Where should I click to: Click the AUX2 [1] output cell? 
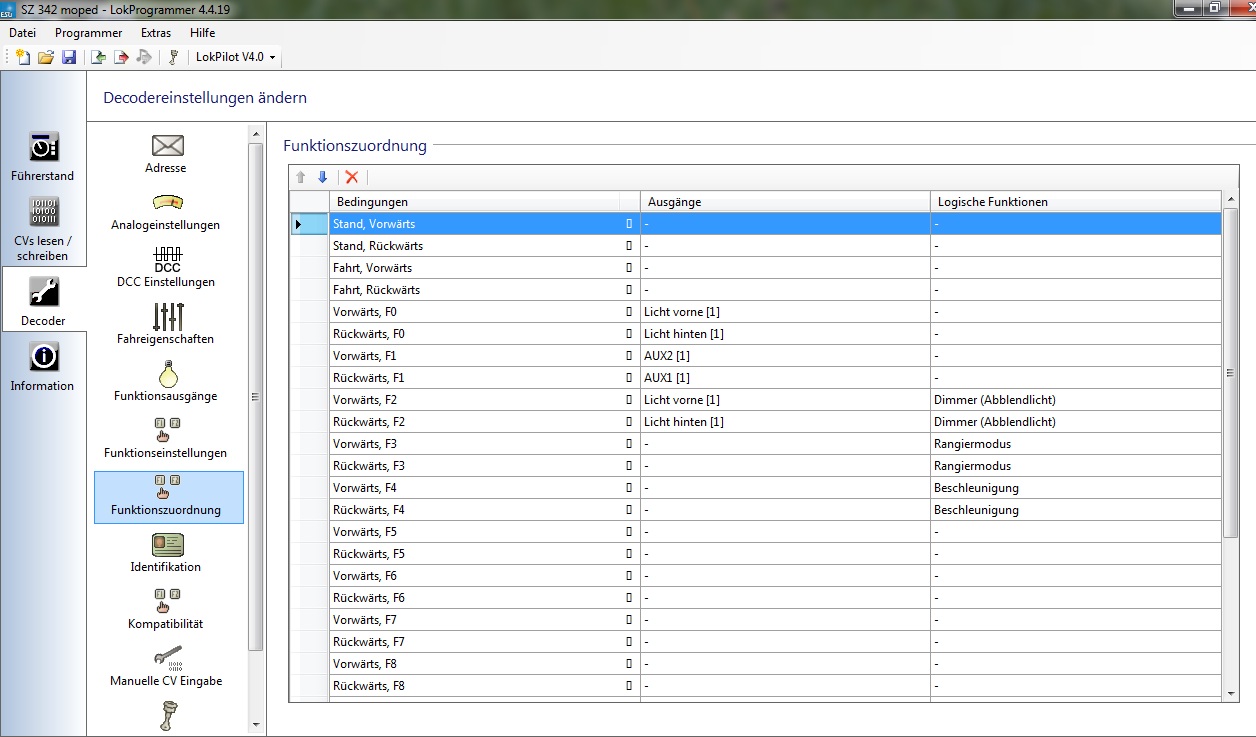click(785, 356)
